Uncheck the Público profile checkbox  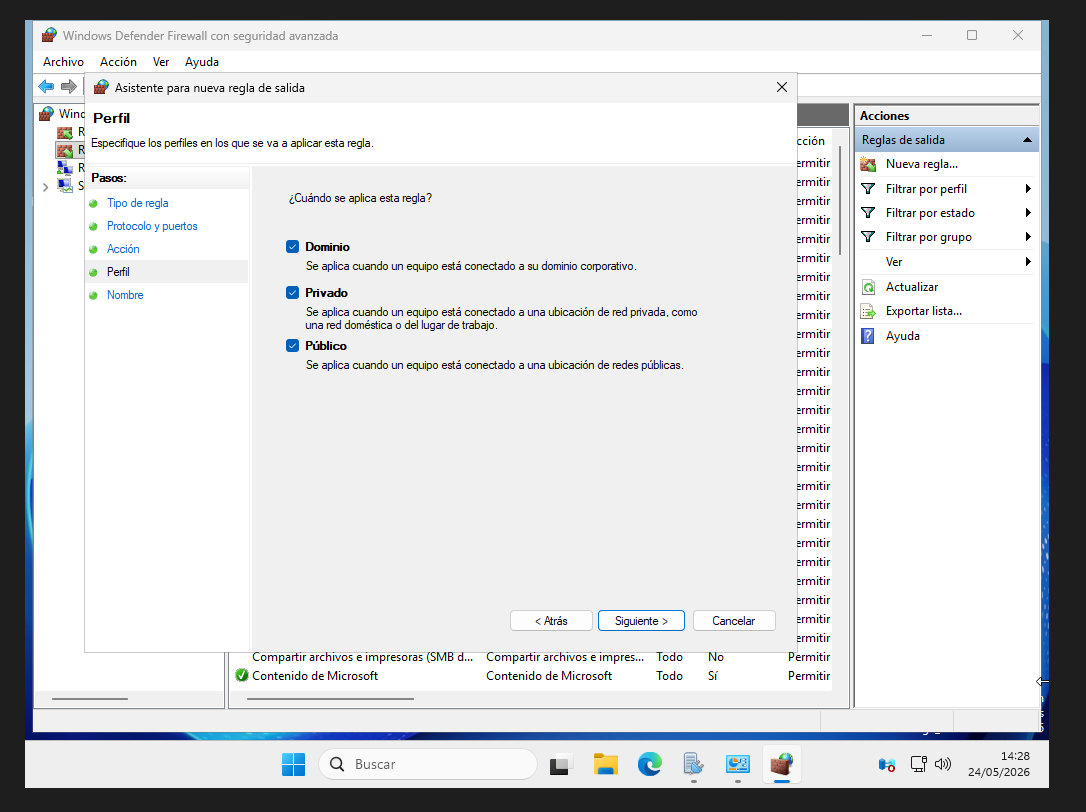(x=292, y=346)
